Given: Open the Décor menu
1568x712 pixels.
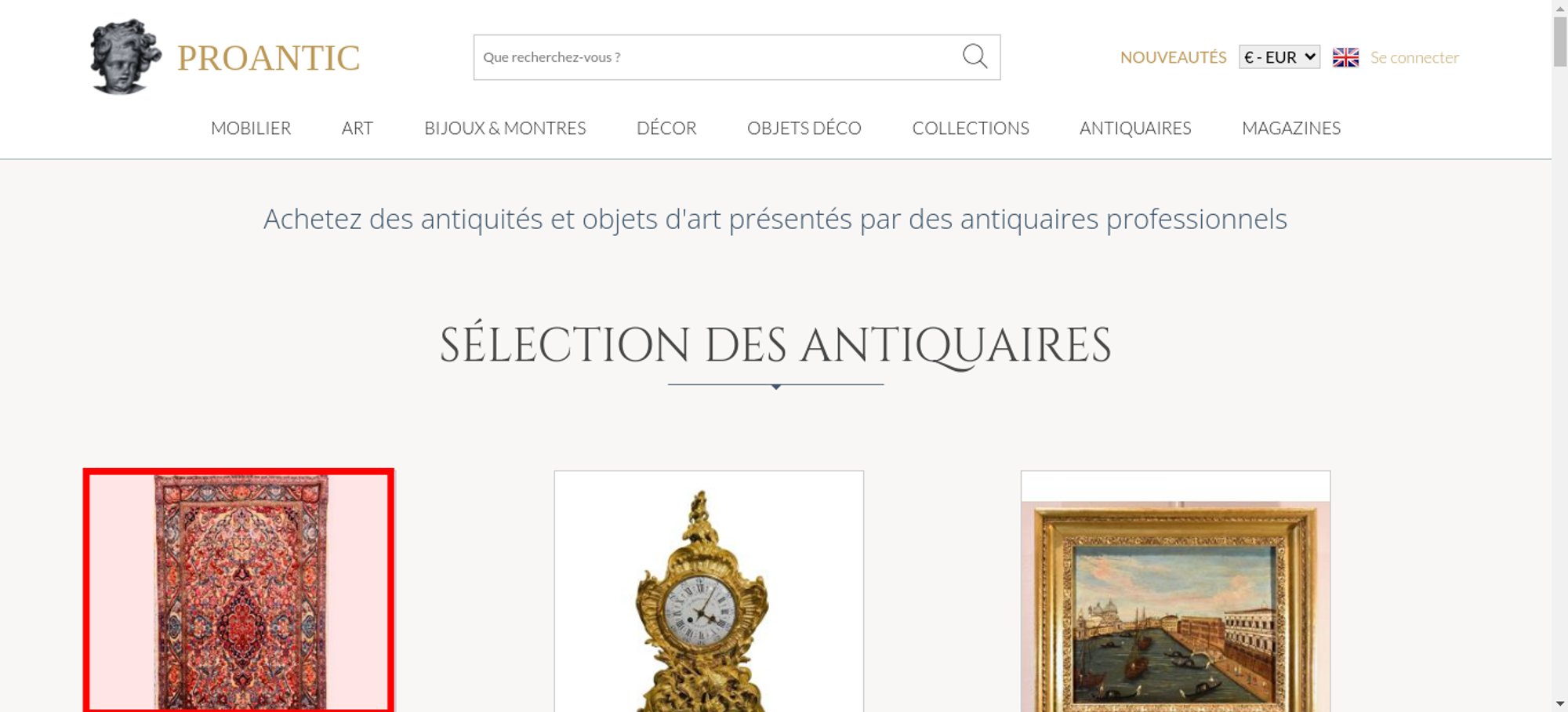Looking at the screenshot, I should click(x=666, y=128).
